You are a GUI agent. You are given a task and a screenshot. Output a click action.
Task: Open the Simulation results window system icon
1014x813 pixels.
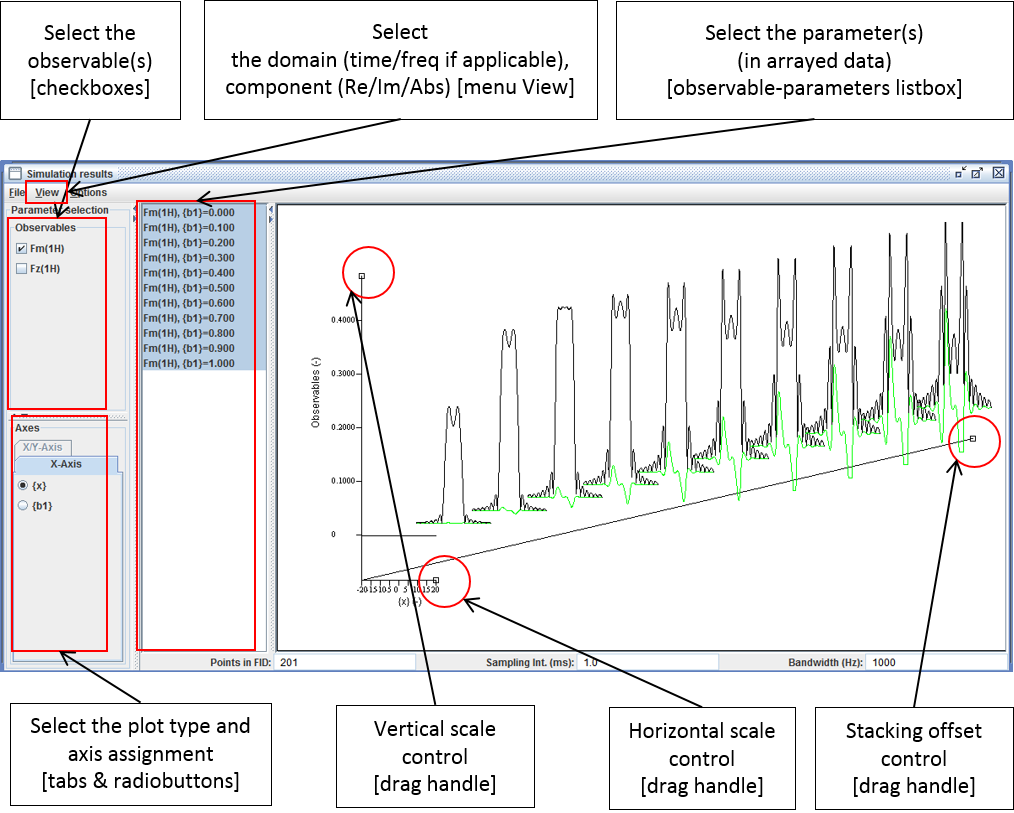pos(14,173)
